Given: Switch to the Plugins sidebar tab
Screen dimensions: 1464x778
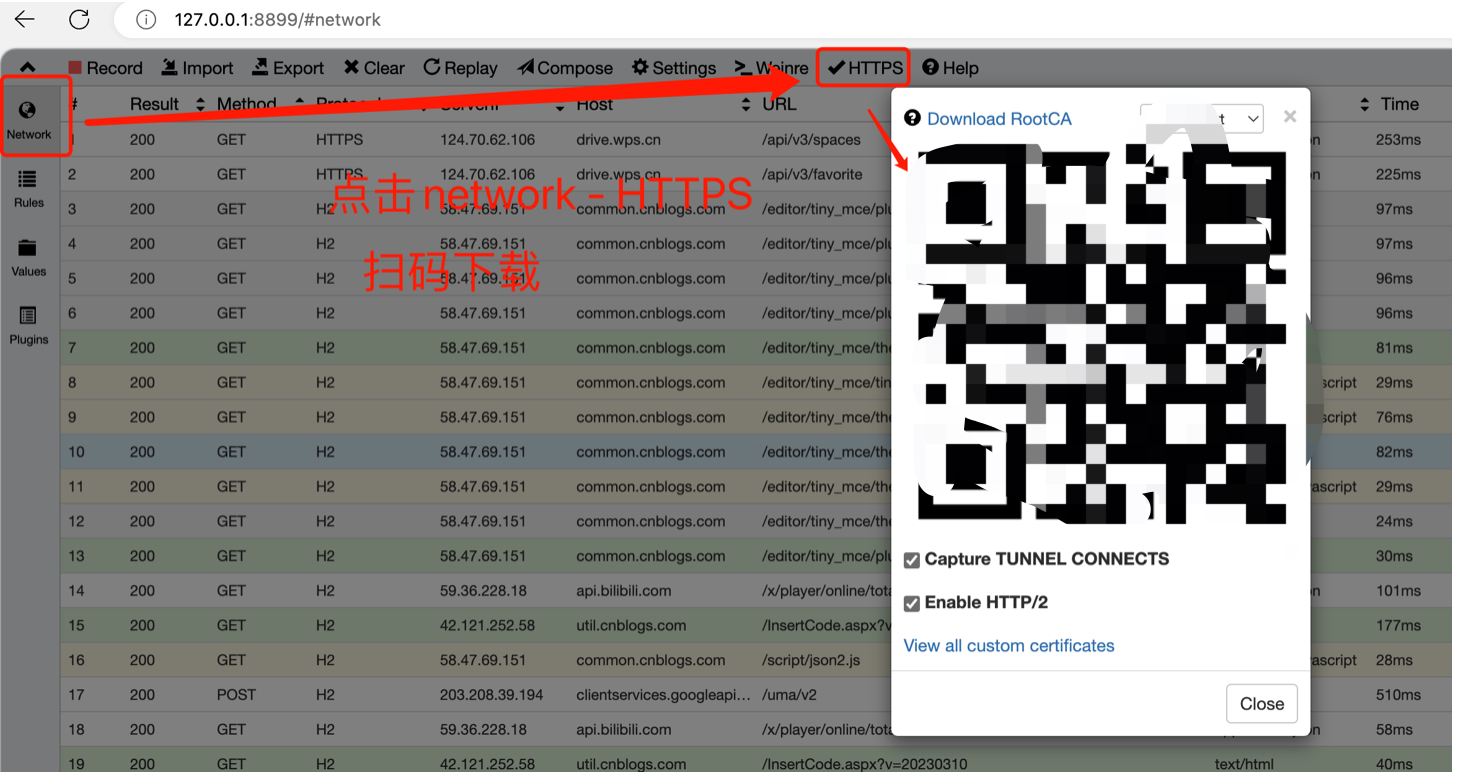Looking at the screenshot, I should pyautogui.click(x=28, y=326).
